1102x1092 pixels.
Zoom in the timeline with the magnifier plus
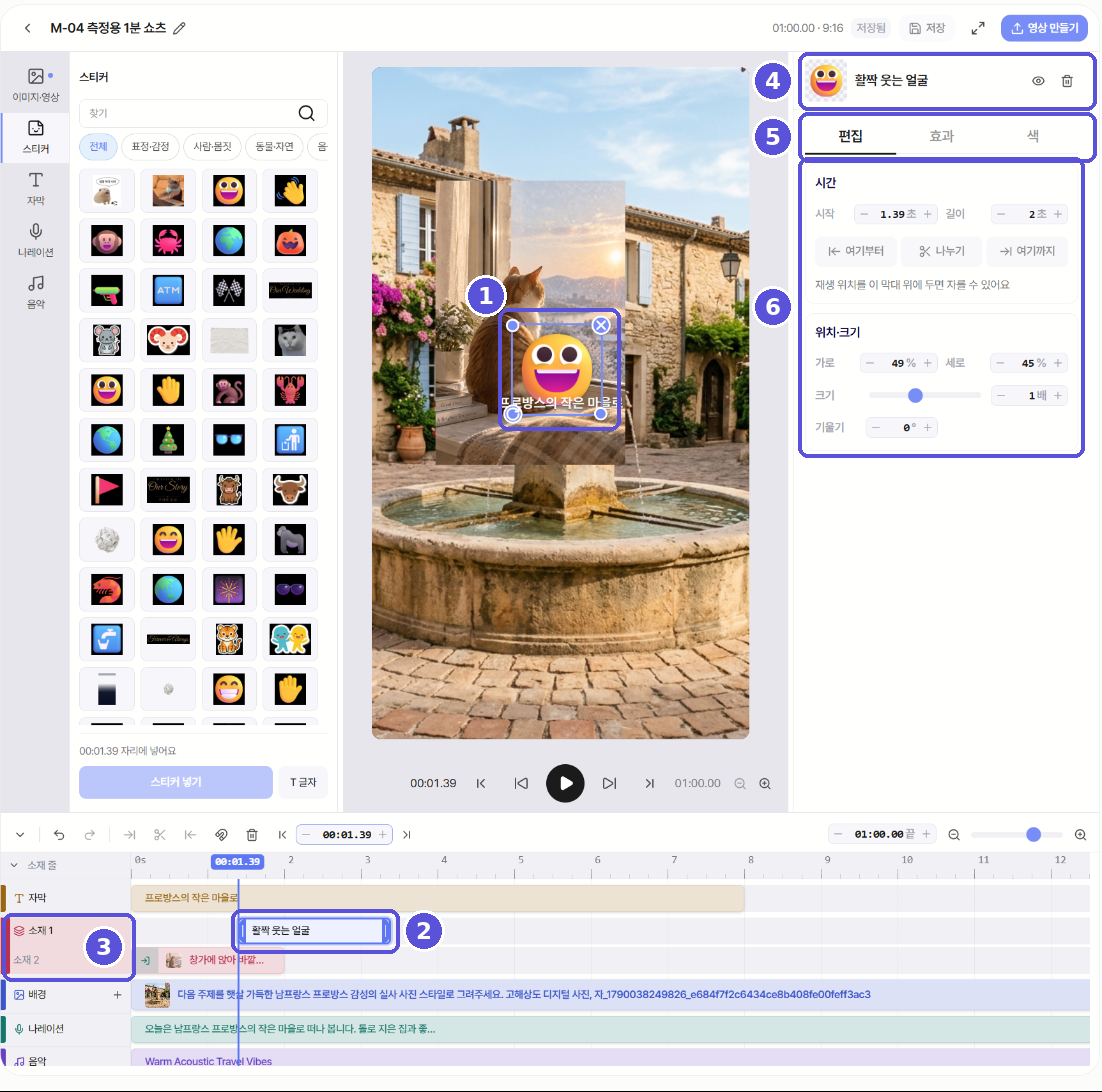pos(1080,835)
